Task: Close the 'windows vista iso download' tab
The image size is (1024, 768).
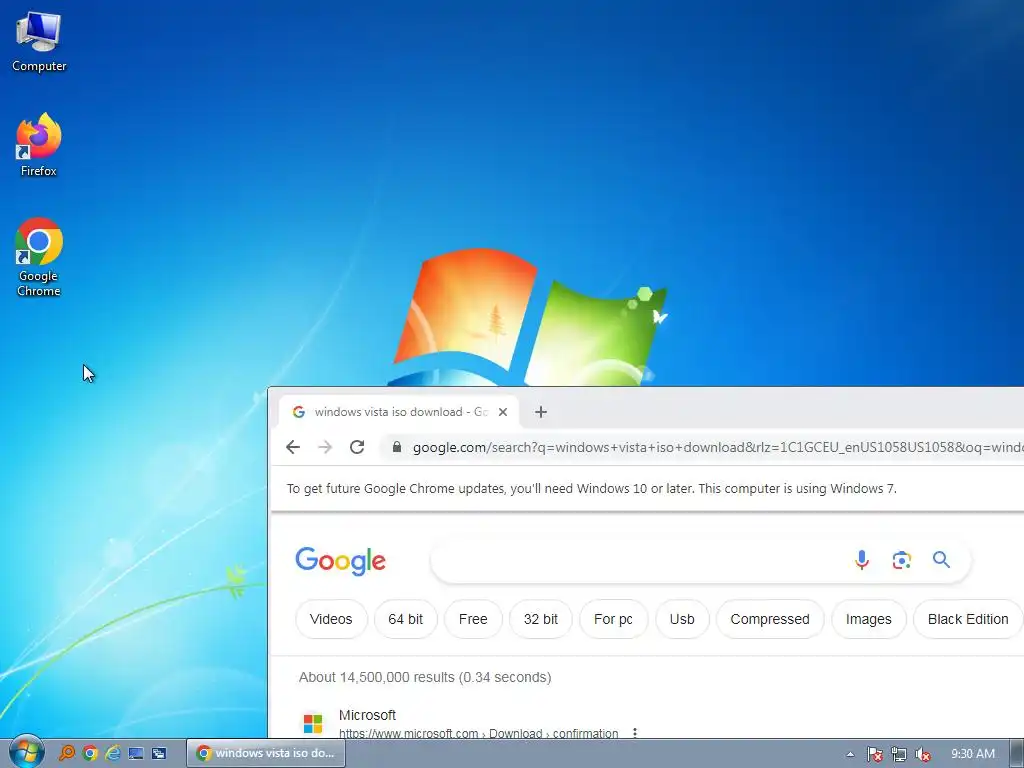Action: click(503, 412)
